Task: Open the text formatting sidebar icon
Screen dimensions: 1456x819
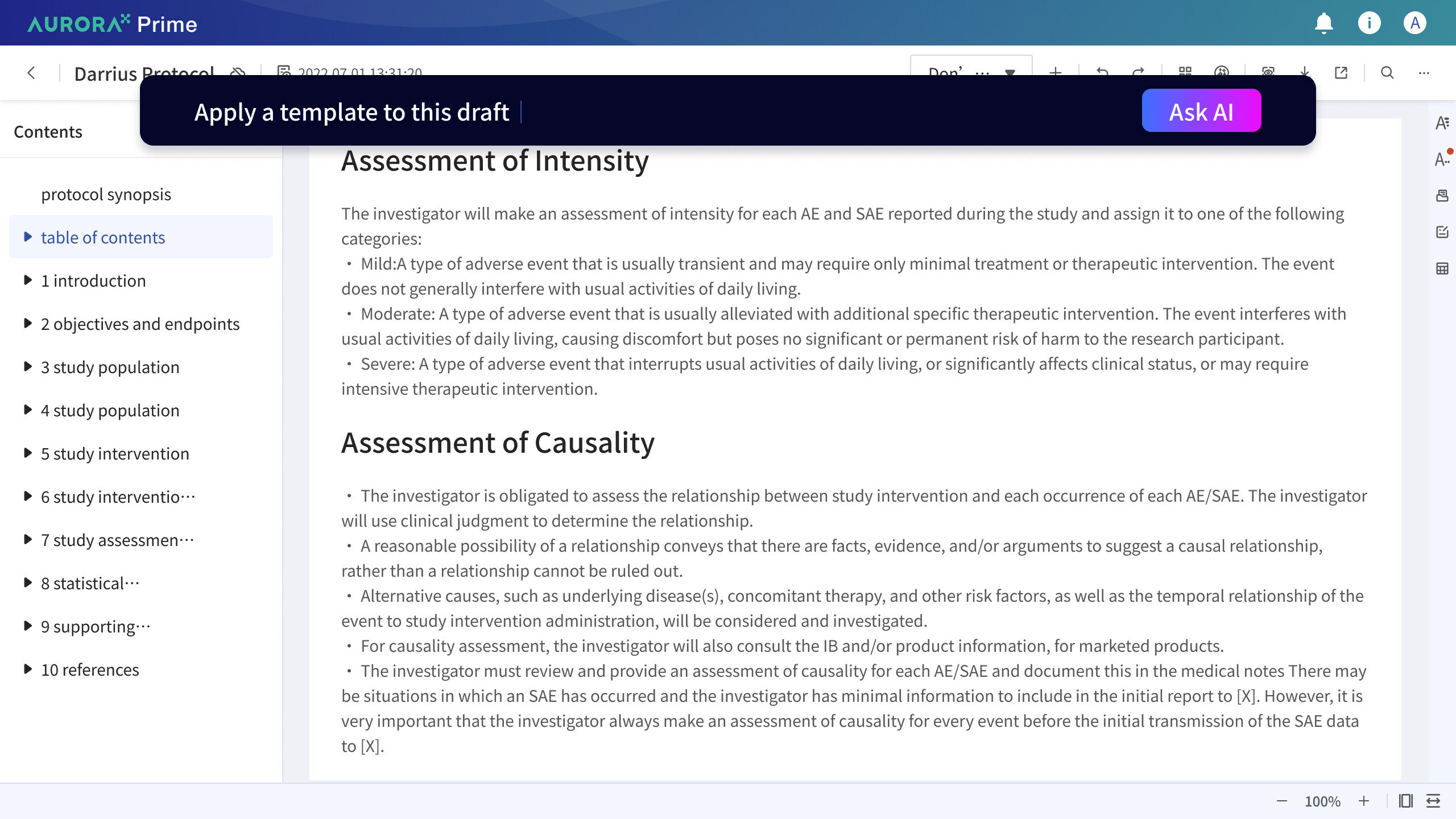Action: (1442, 123)
